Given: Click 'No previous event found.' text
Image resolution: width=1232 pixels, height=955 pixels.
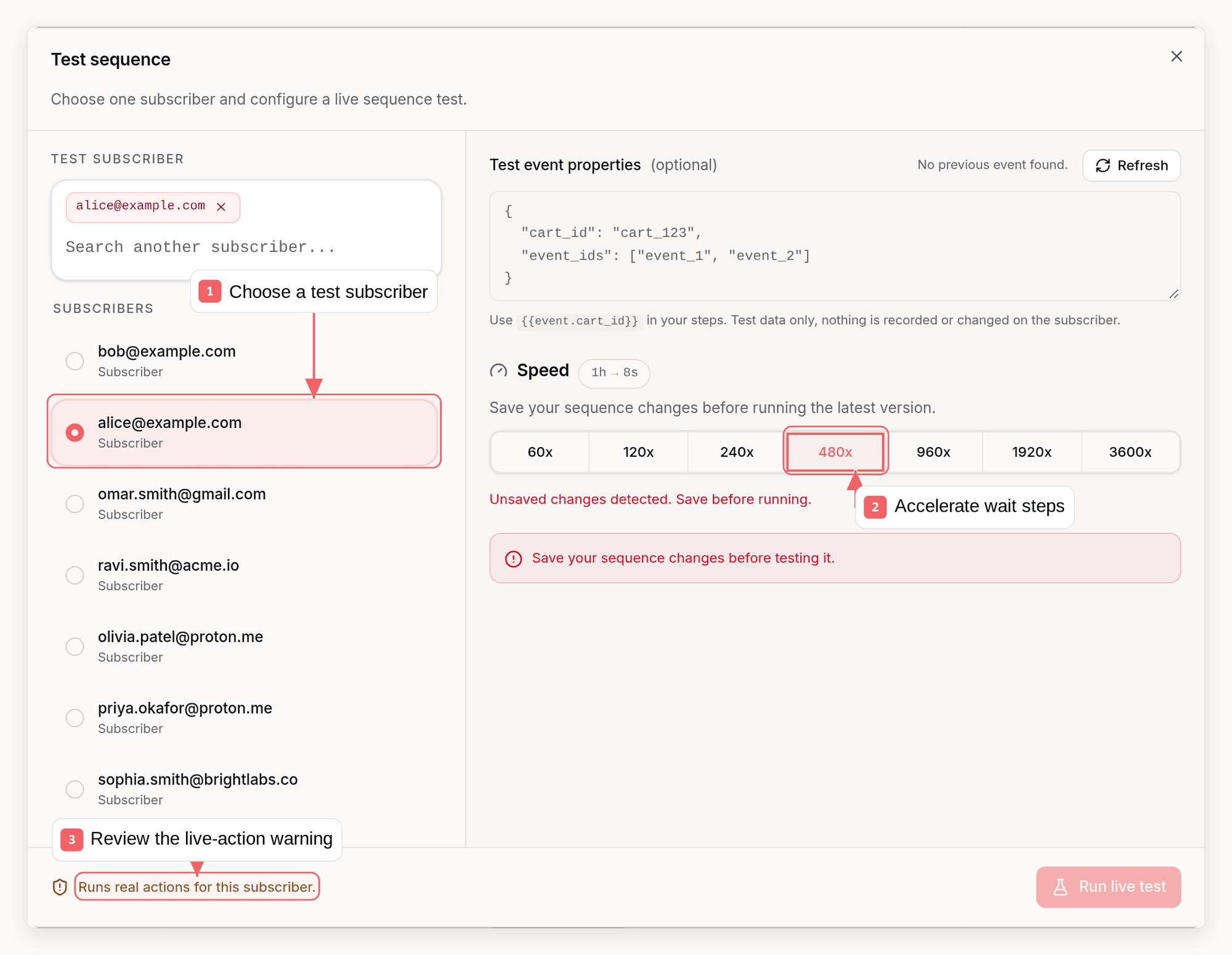Looking at the screenshot, I should click(992, 165).
